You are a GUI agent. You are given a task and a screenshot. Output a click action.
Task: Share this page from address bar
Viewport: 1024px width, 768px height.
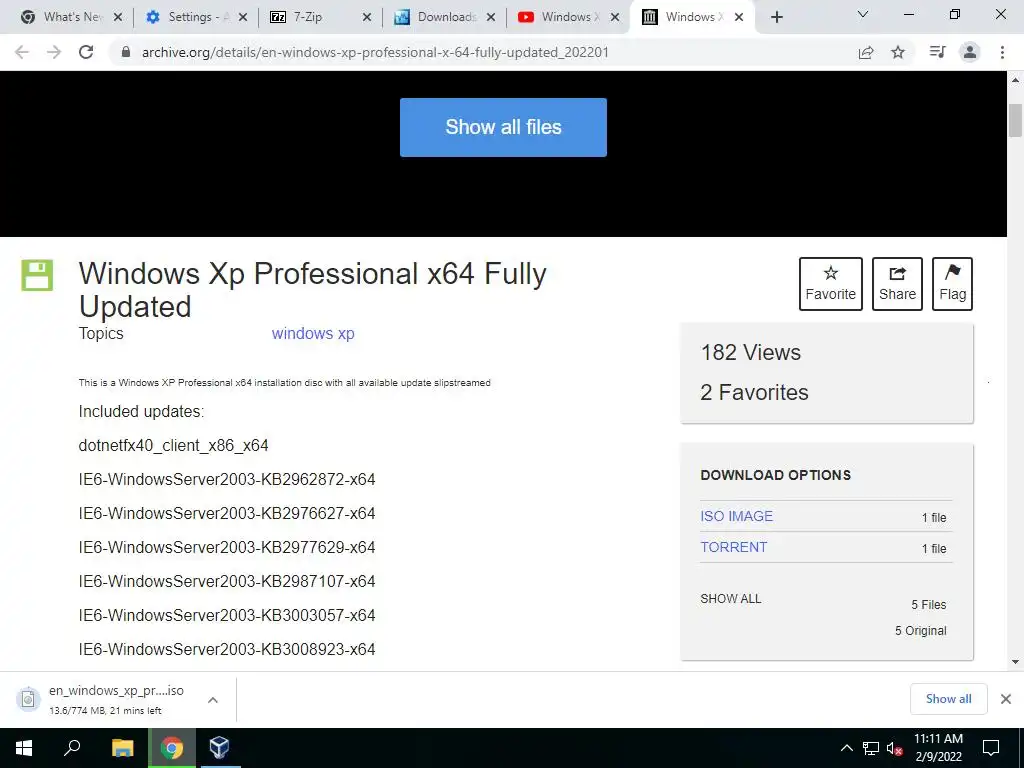866,52
